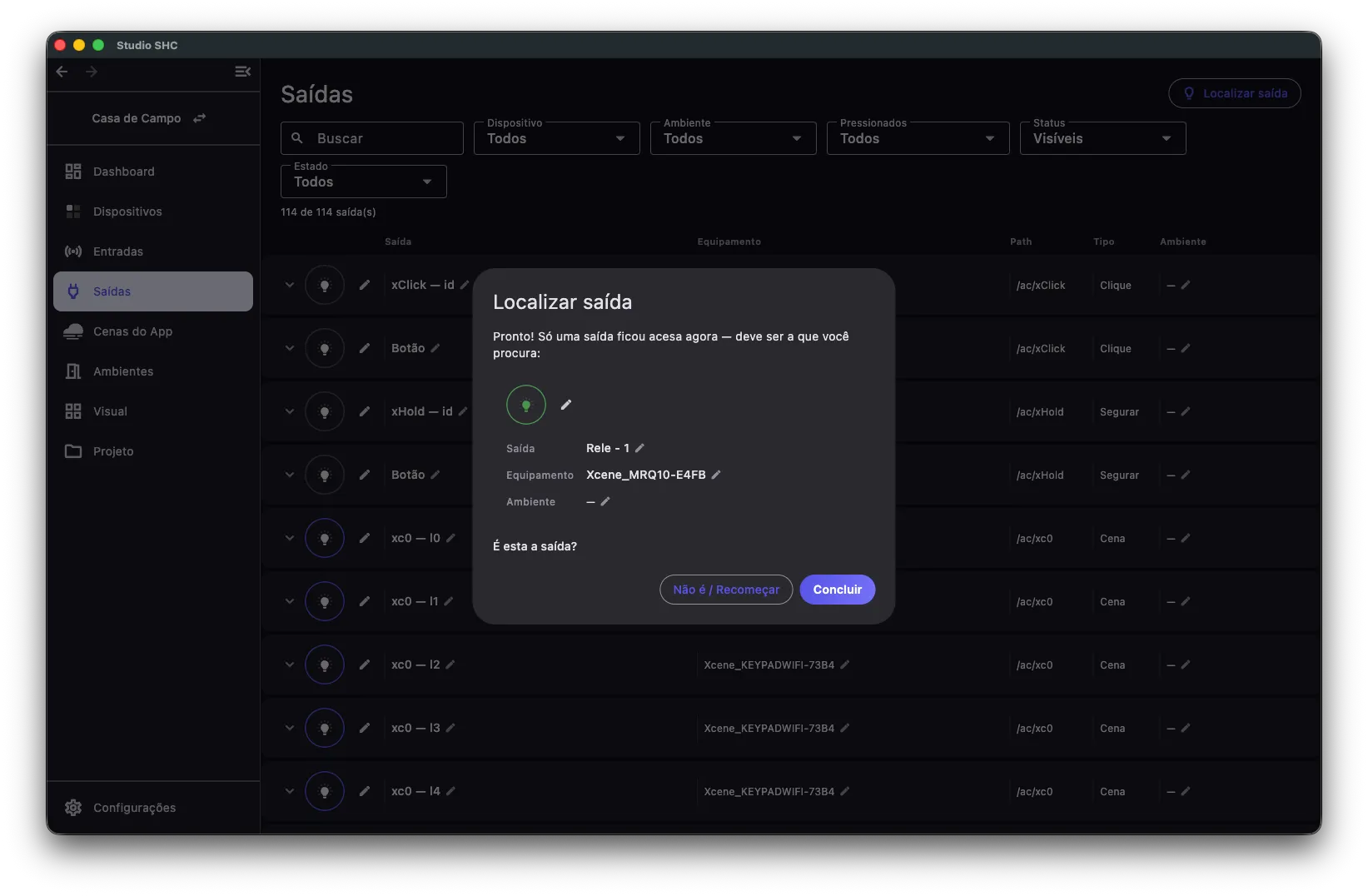
Task: Click the pencil icon next to Rele - 1
Action: pyautogui.click(x=639, y=448)
